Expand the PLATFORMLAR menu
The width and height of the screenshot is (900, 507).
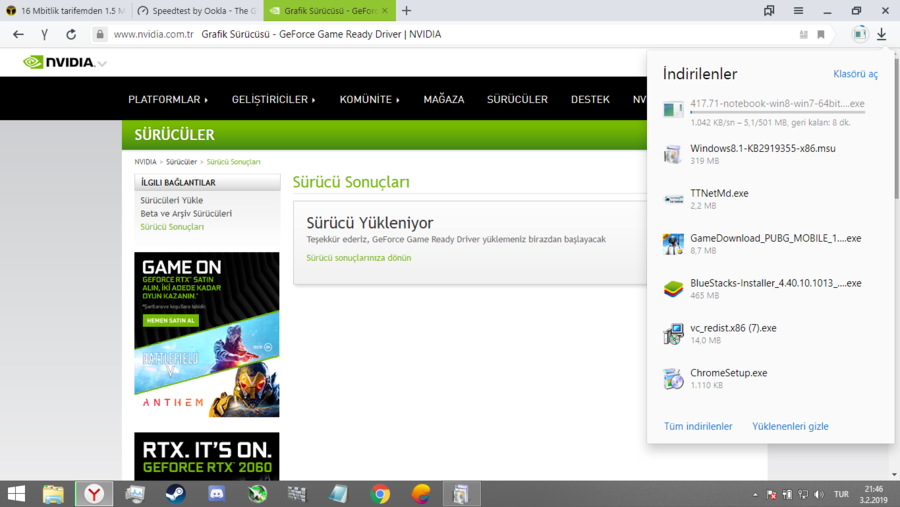coord(168,99)
